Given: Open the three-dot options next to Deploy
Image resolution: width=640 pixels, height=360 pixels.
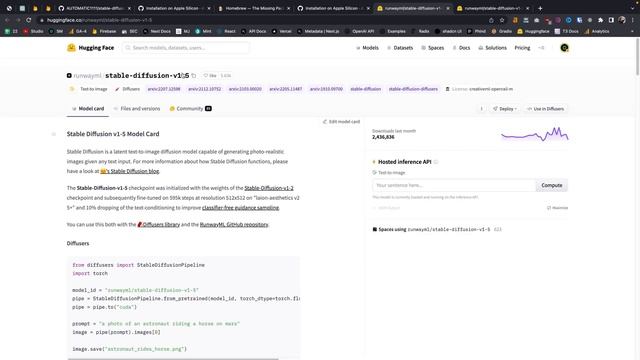Looking at the screenshot, I should (482, 109).
